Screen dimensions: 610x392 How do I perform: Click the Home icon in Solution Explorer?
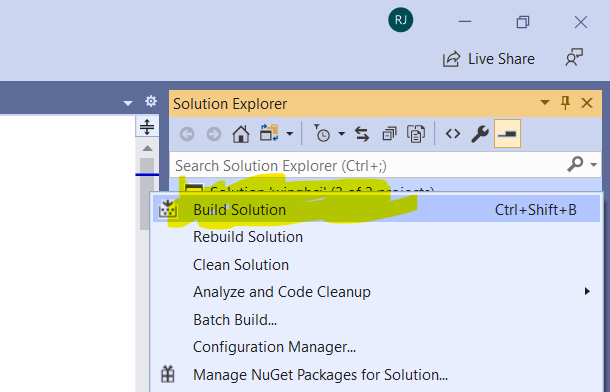tap(241, 135)
